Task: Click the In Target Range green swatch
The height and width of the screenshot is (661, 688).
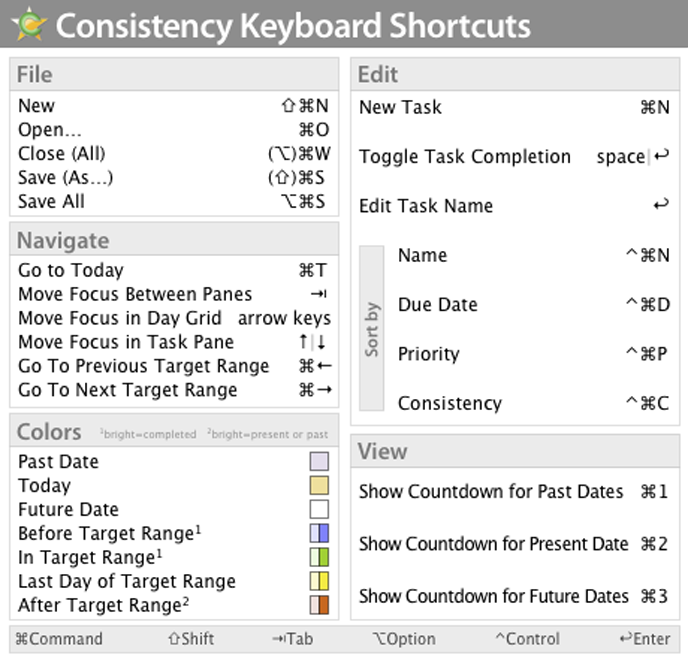Action: click(x=319, y=557)
